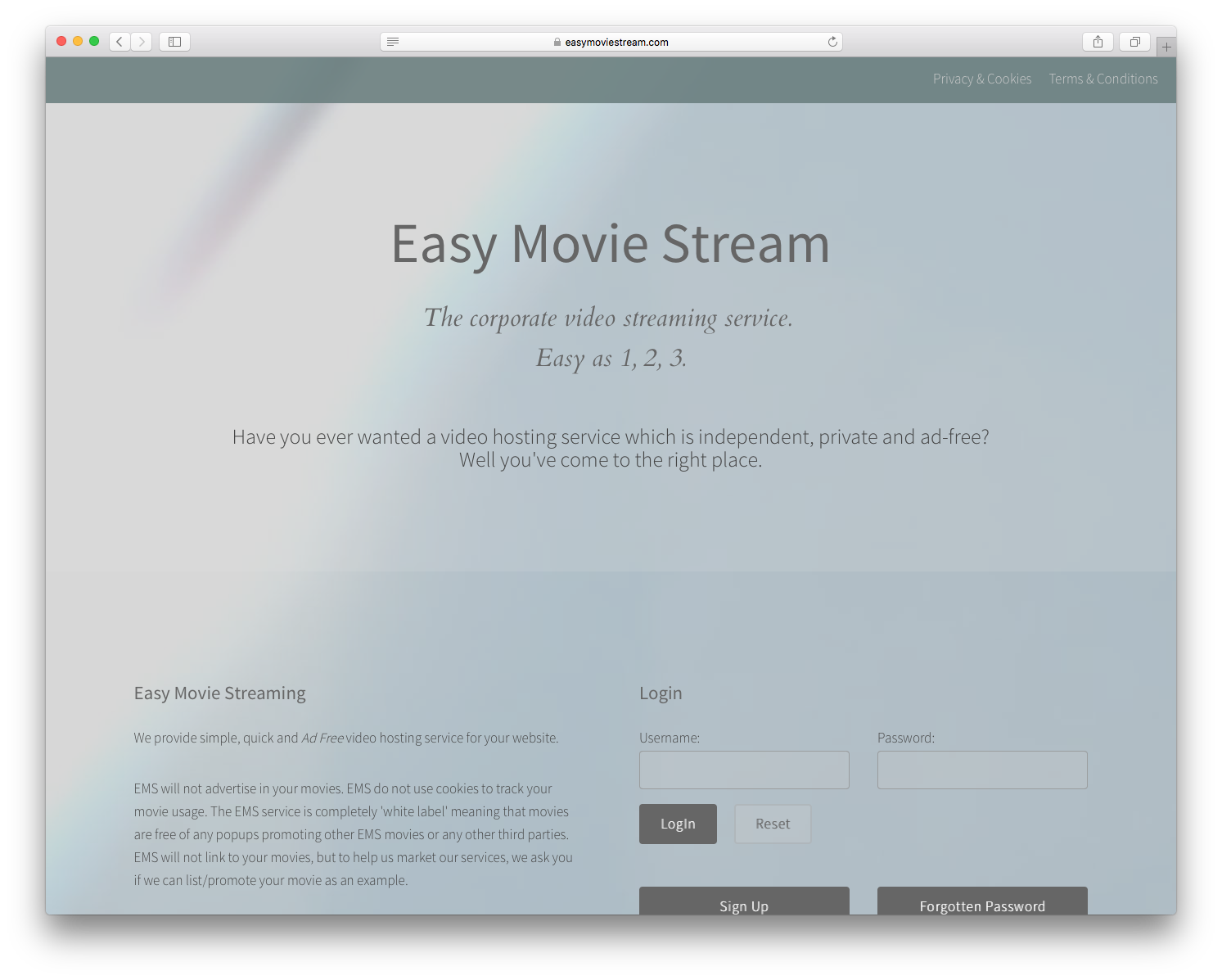Viewport: 1222px width, 980px height.
Task: Click the Easy Movie Stream main heading
Action: tap(611, 244)
